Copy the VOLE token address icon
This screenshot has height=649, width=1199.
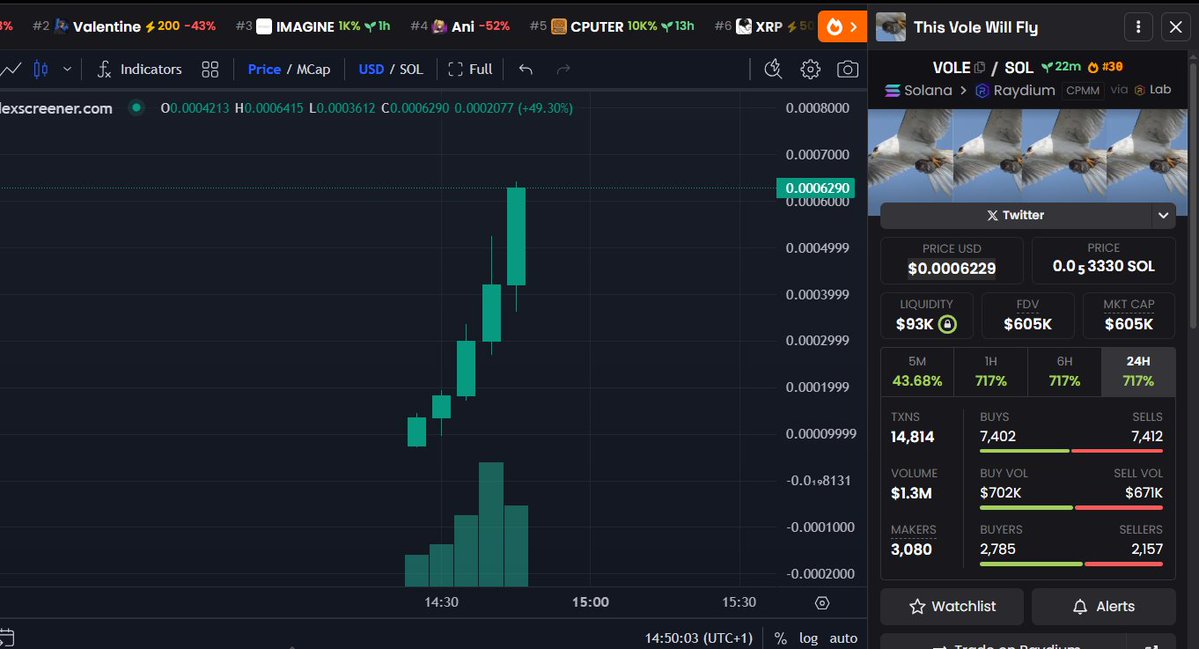coord(980,67)
